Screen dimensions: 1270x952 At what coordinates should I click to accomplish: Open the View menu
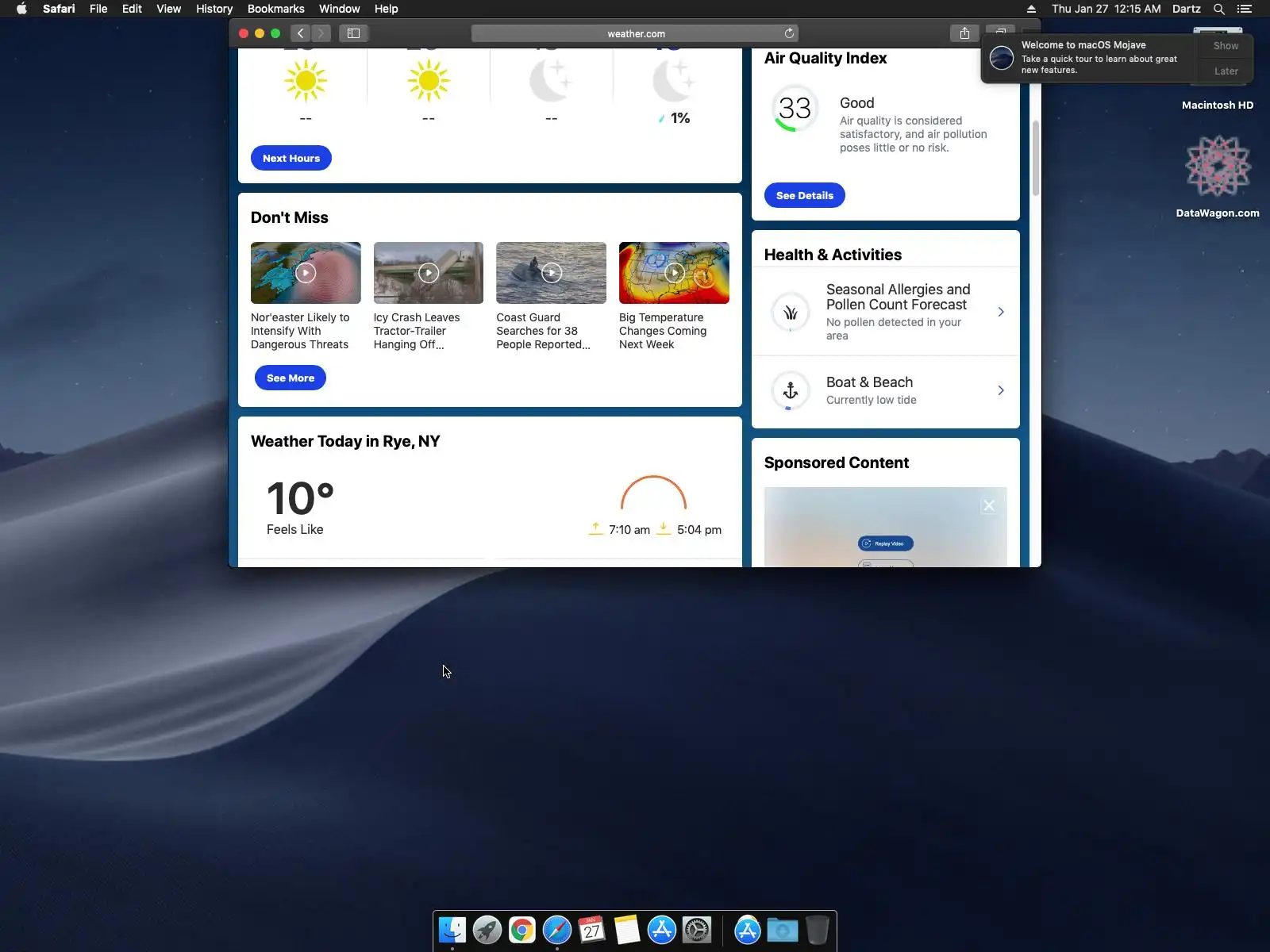pyautogui.click(x=168, y=9)
